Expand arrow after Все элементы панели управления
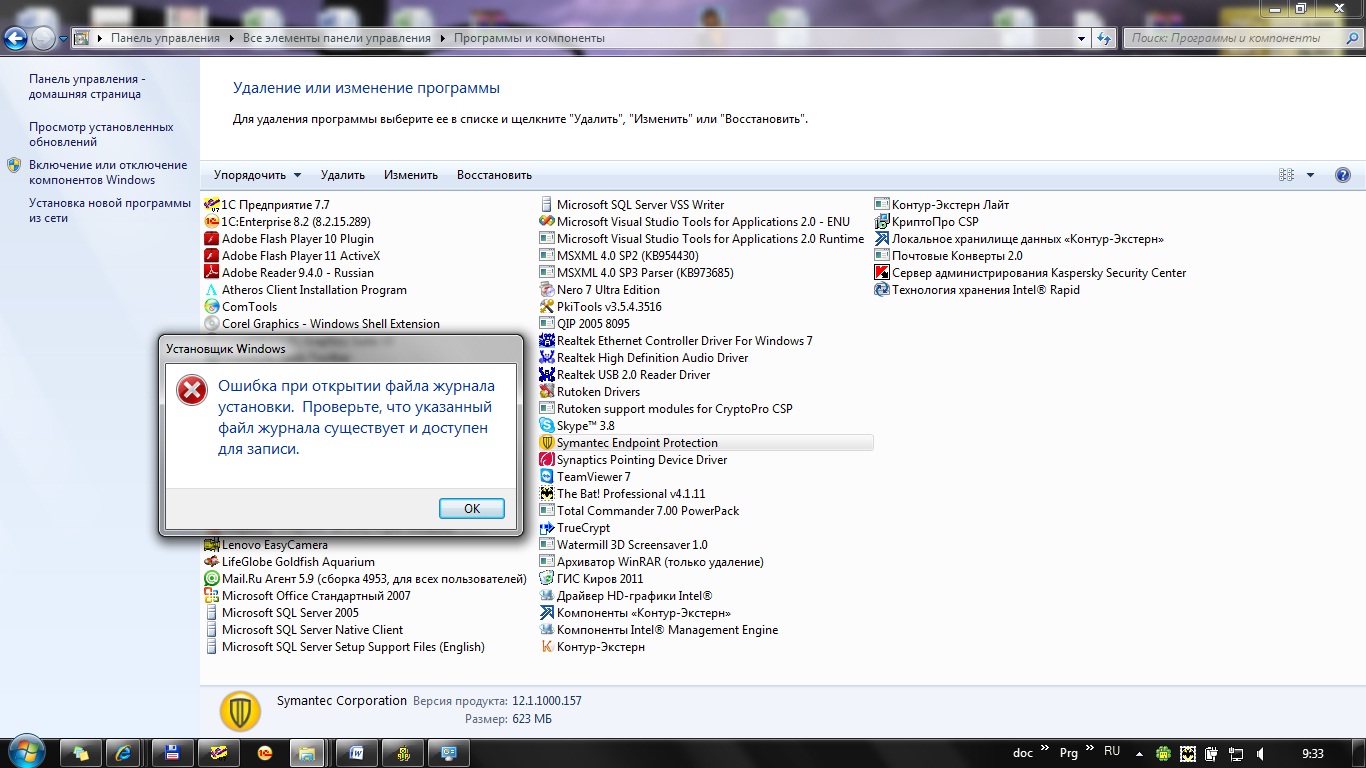Screen dimensions: 1366x768 [x=442, y=38]
